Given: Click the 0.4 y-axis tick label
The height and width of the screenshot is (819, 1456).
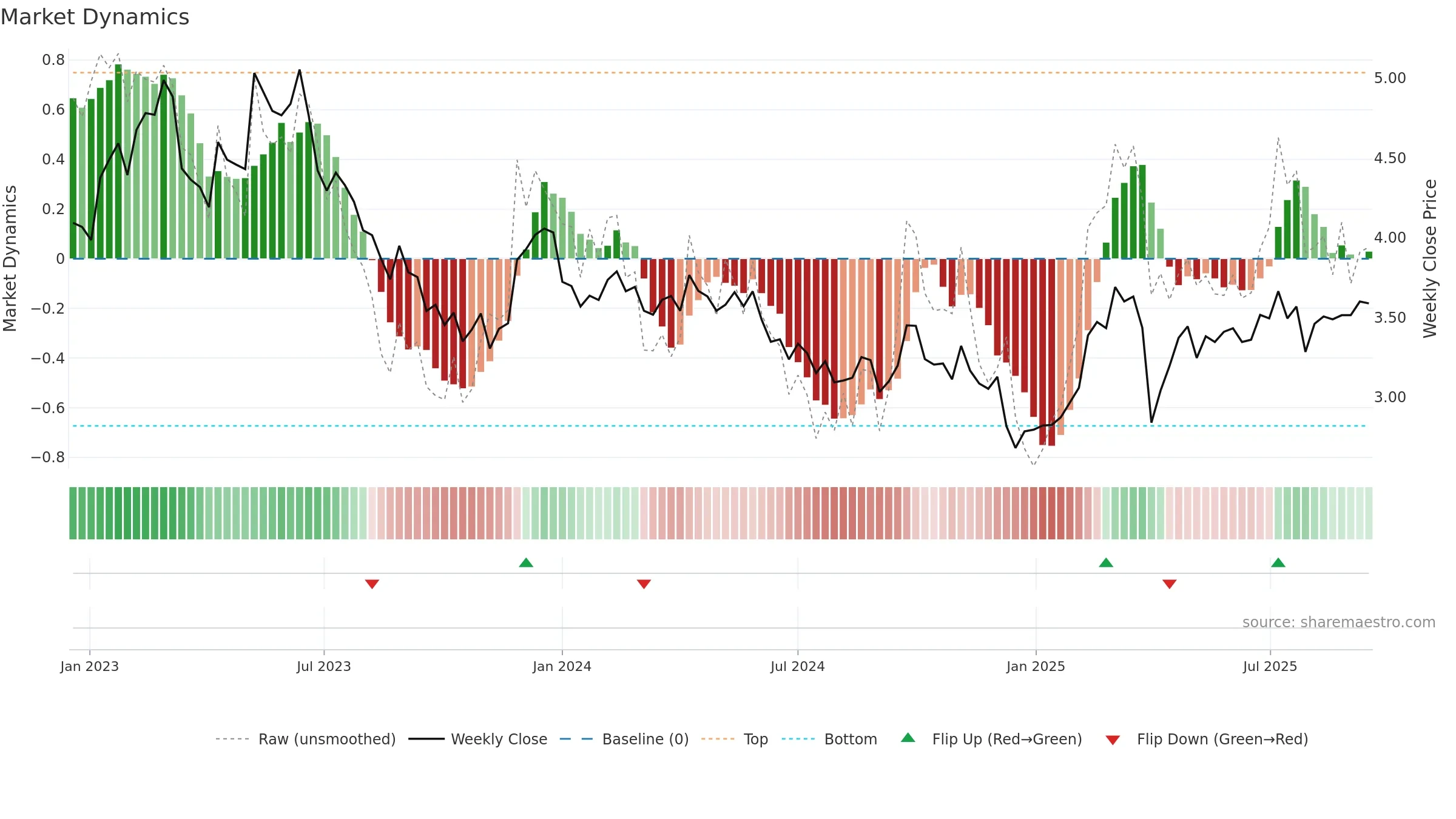Looking at the screenshot, I should pos(53,160).
